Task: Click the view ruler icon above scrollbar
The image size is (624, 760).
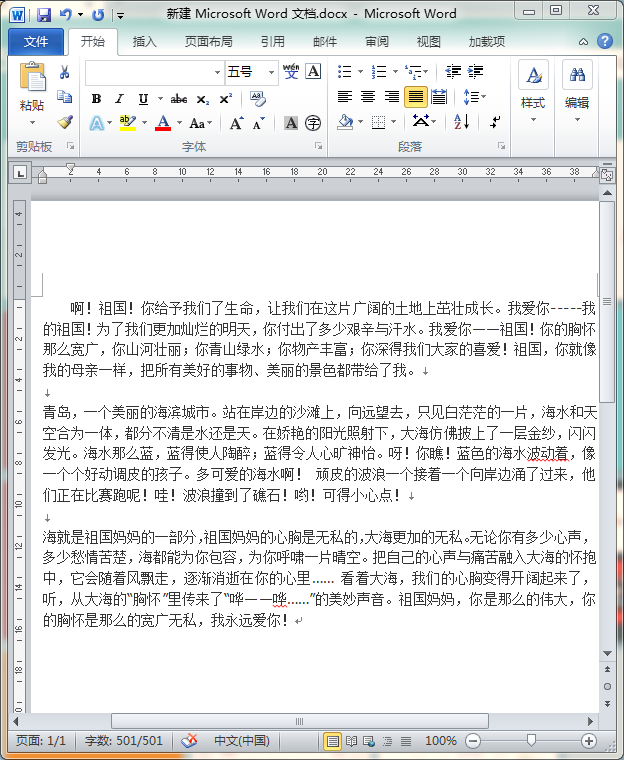Action: [x=607, y=175]
